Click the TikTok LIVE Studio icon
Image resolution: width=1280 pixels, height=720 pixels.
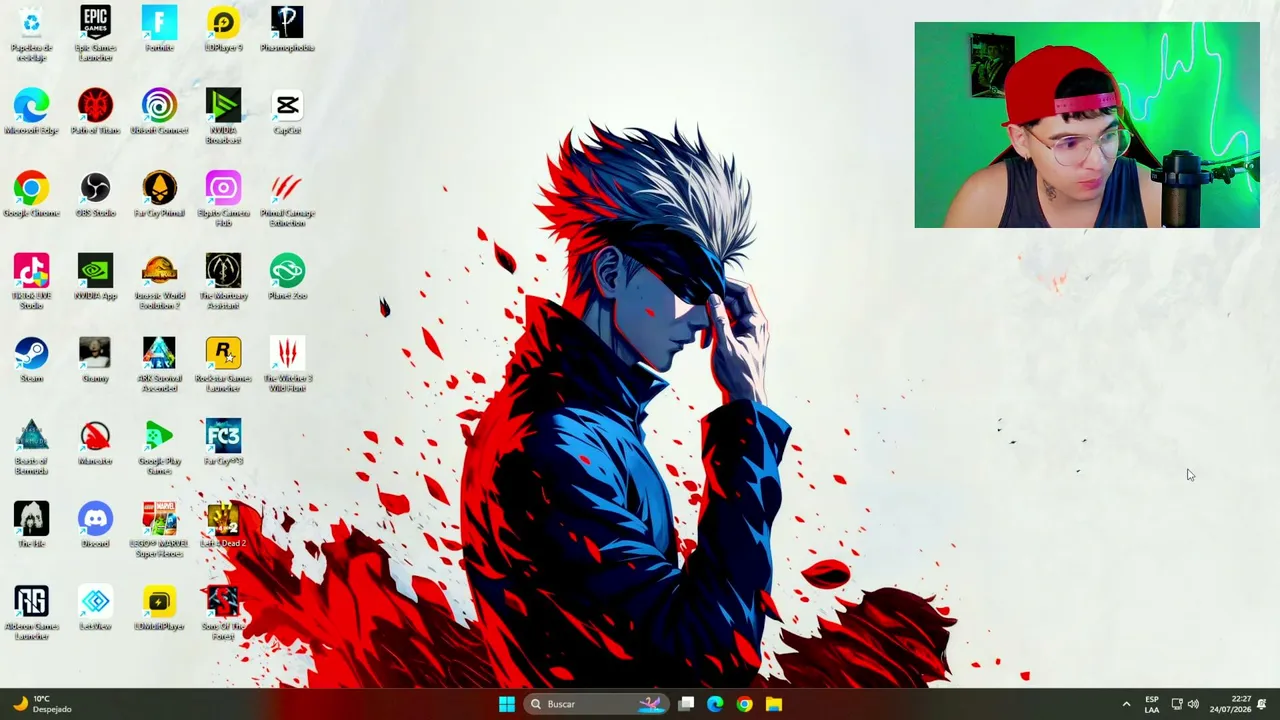pyautogui.click(x=31, y=282)
